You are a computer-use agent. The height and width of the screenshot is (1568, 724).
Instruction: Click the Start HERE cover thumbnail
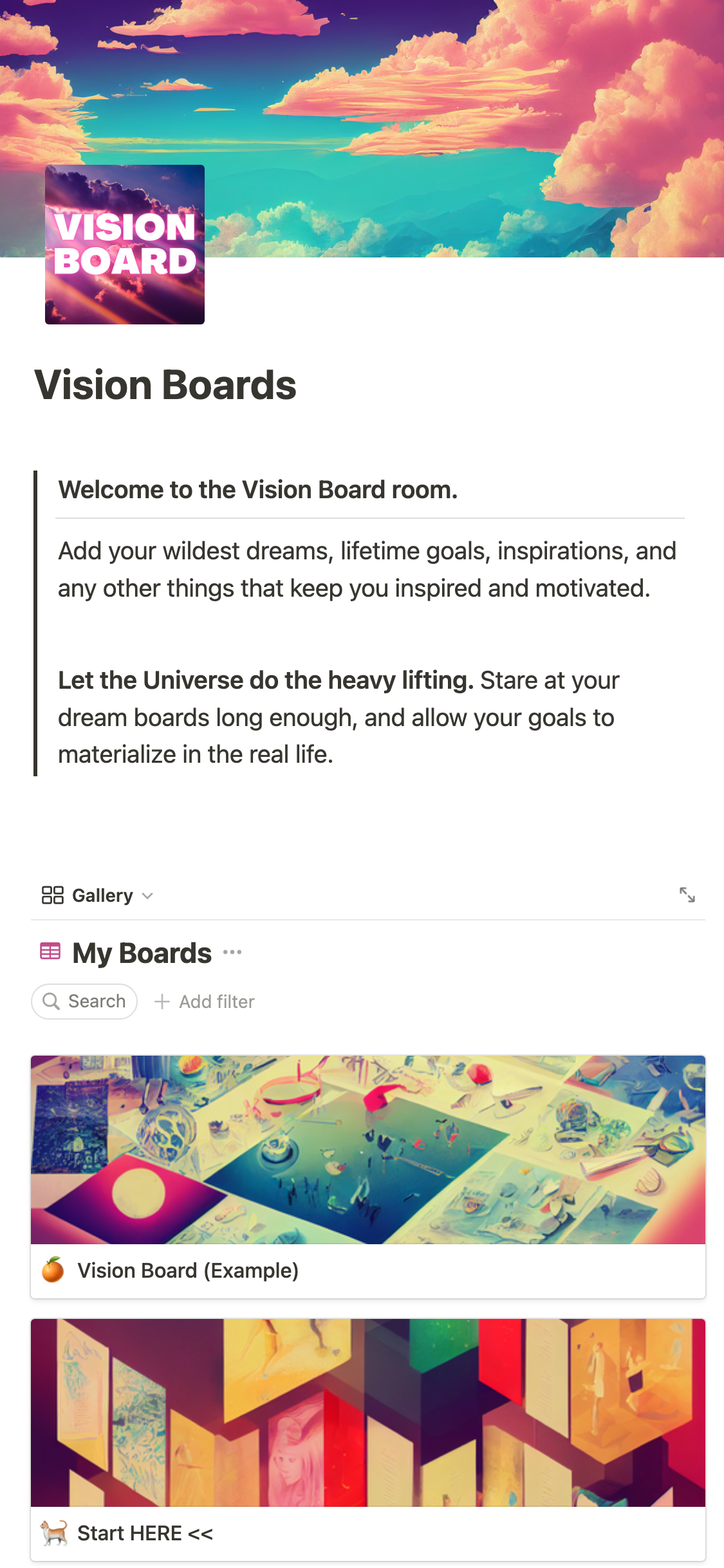point(368,1412)
